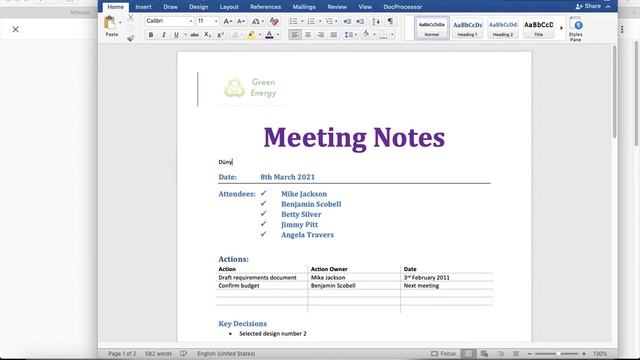640x360 pixels.
Task: Expand the styles gallery arrow
Action: coord(561,28)
